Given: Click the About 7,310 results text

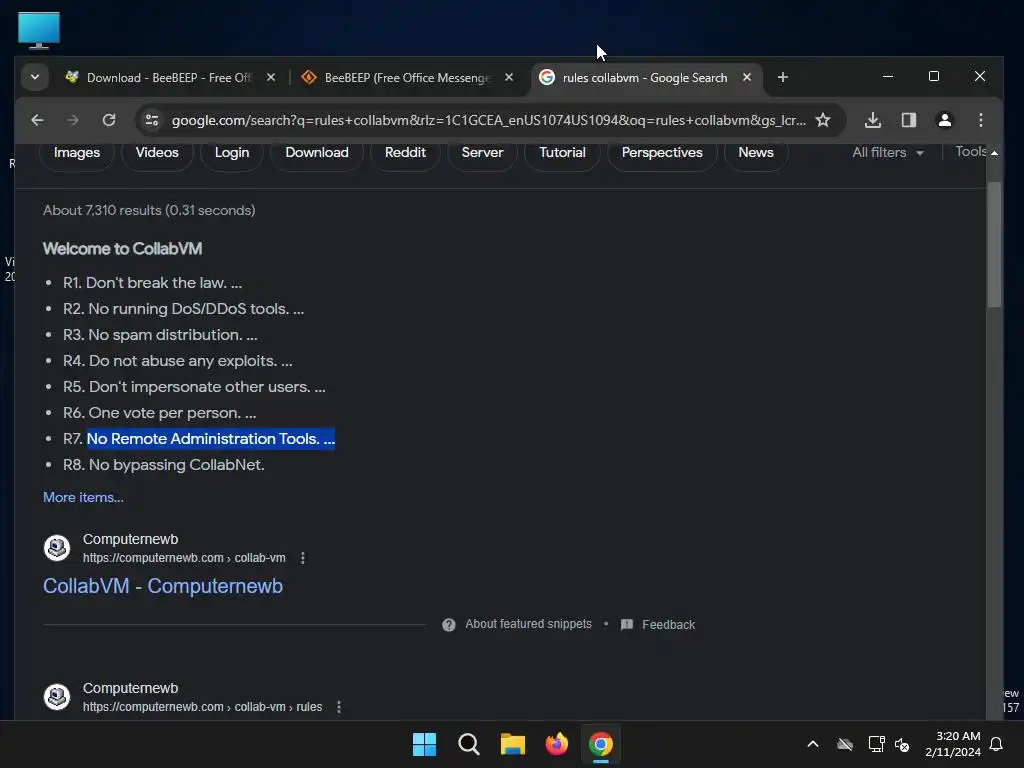Looking at the screenshot, I should (149, 210).
